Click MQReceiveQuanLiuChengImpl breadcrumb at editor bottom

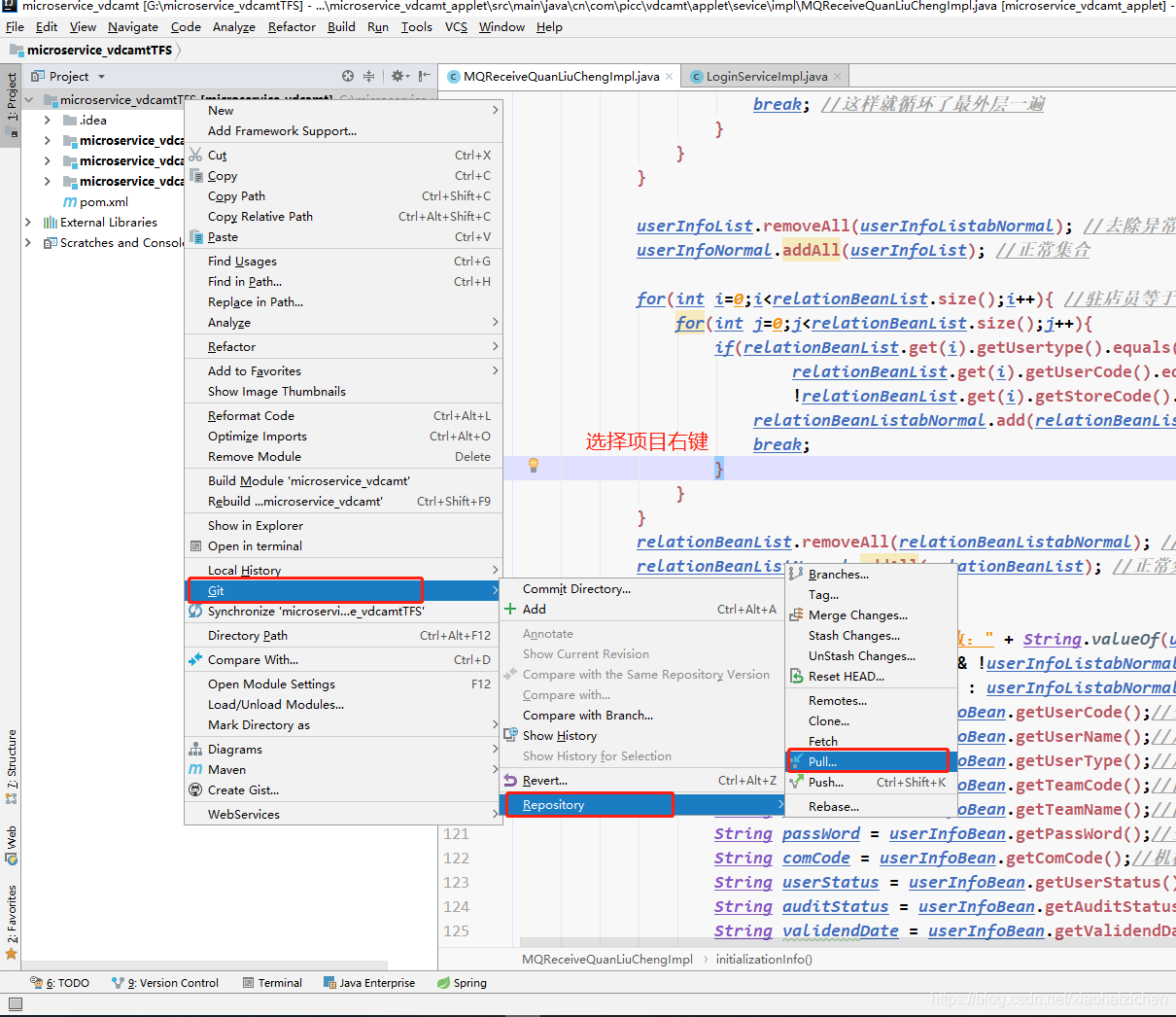(607, 960)
